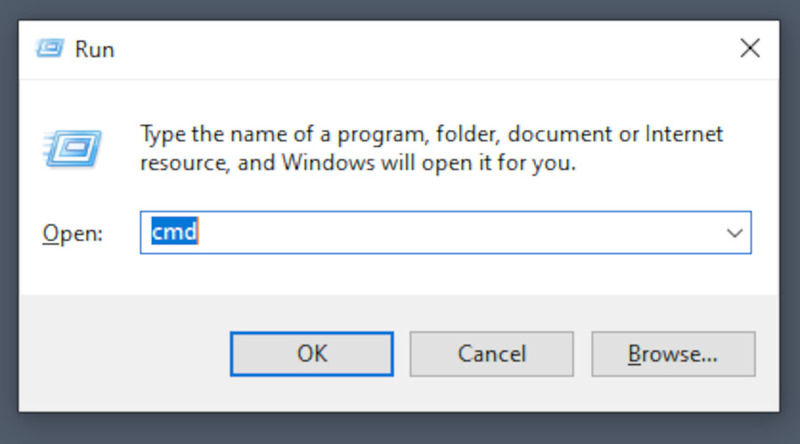This screenshot has width=800, height=444.
Task: Open the Browse... file picker
Action: tap(672, 353)
